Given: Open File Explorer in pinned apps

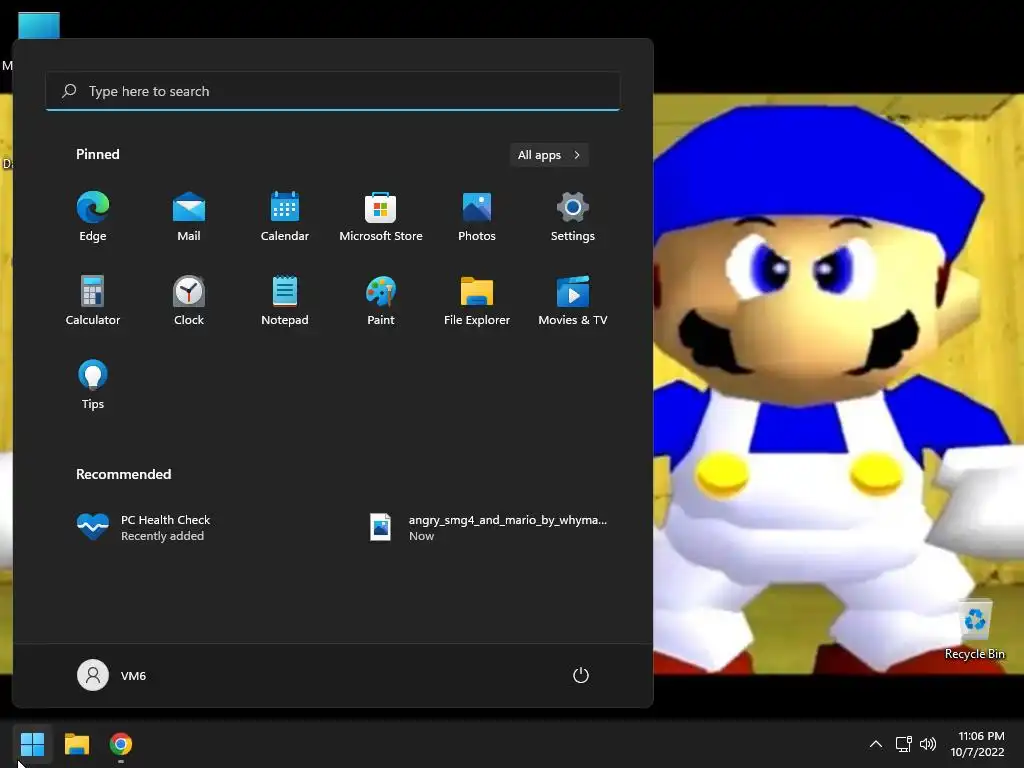Looking at the screenshot, I should click(477, 301).
